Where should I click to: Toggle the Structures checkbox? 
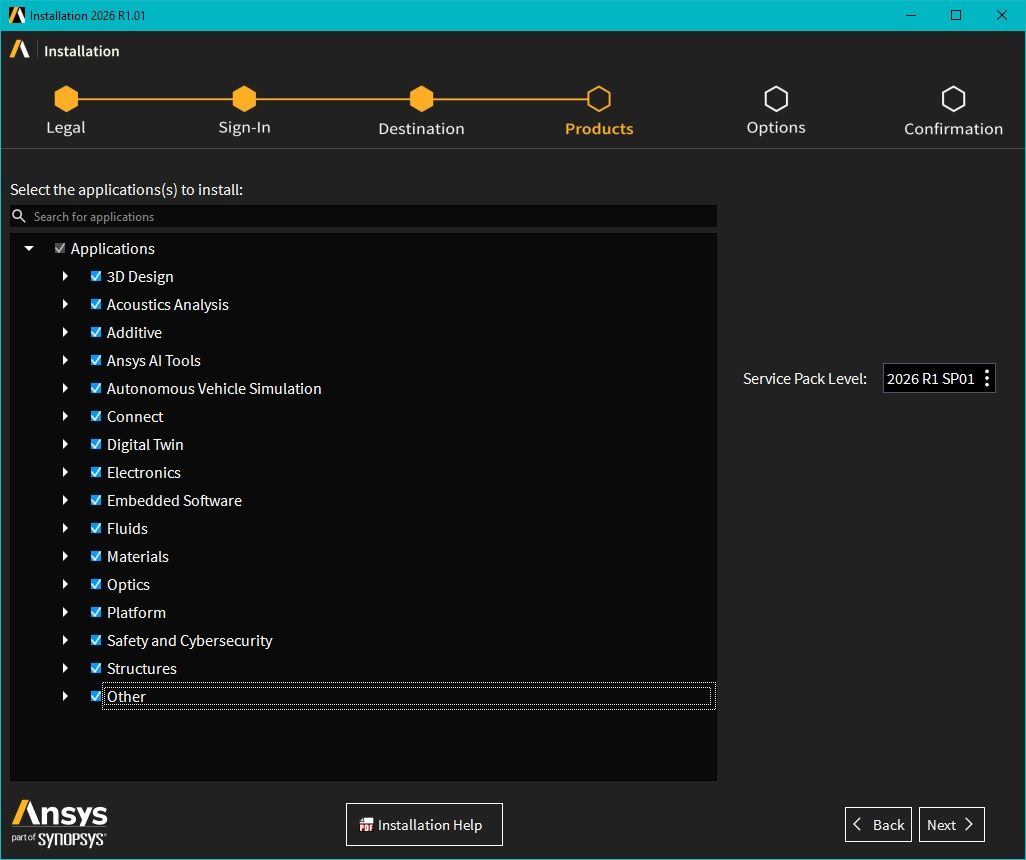(x=96, y=668)
